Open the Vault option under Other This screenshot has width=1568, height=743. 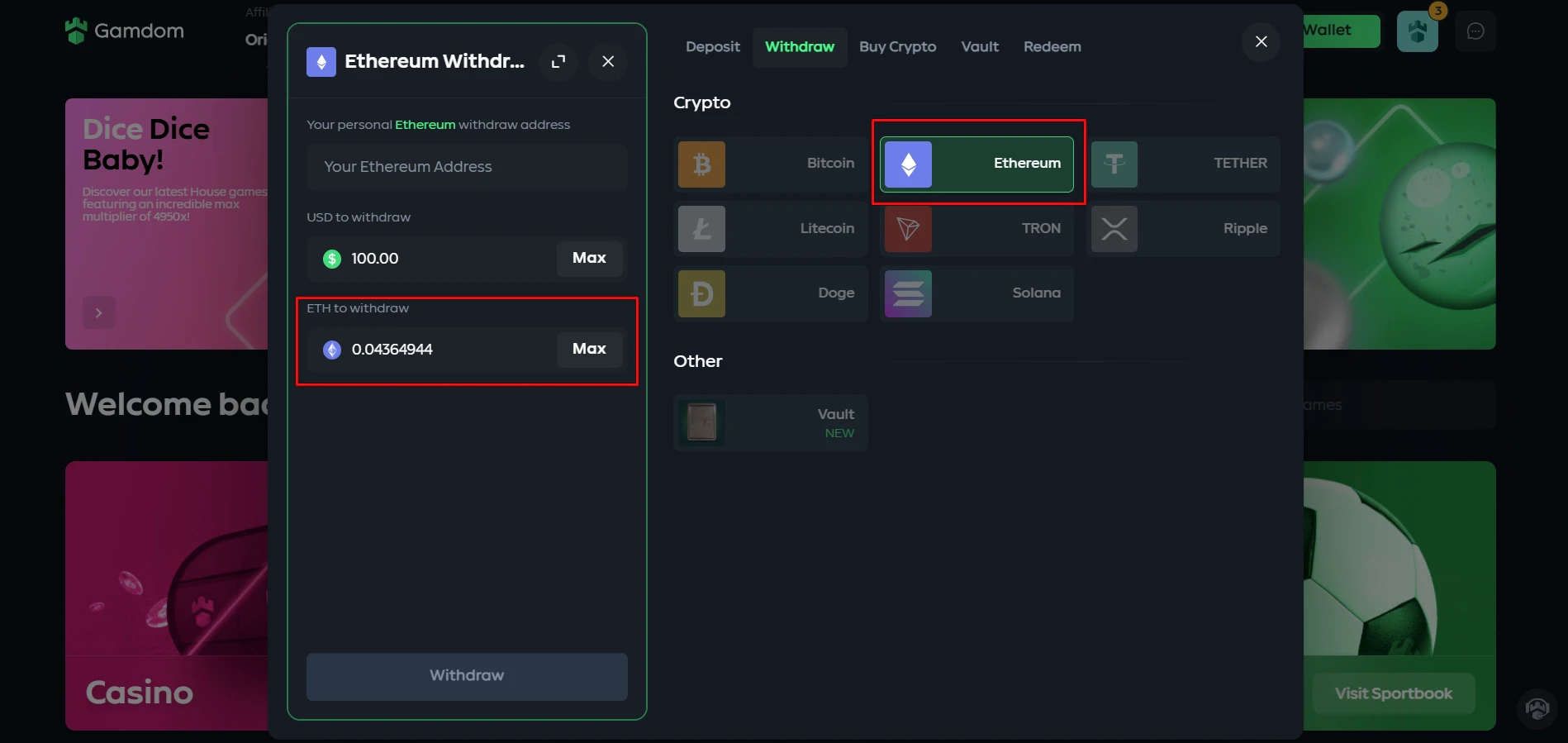coord(770,422)
